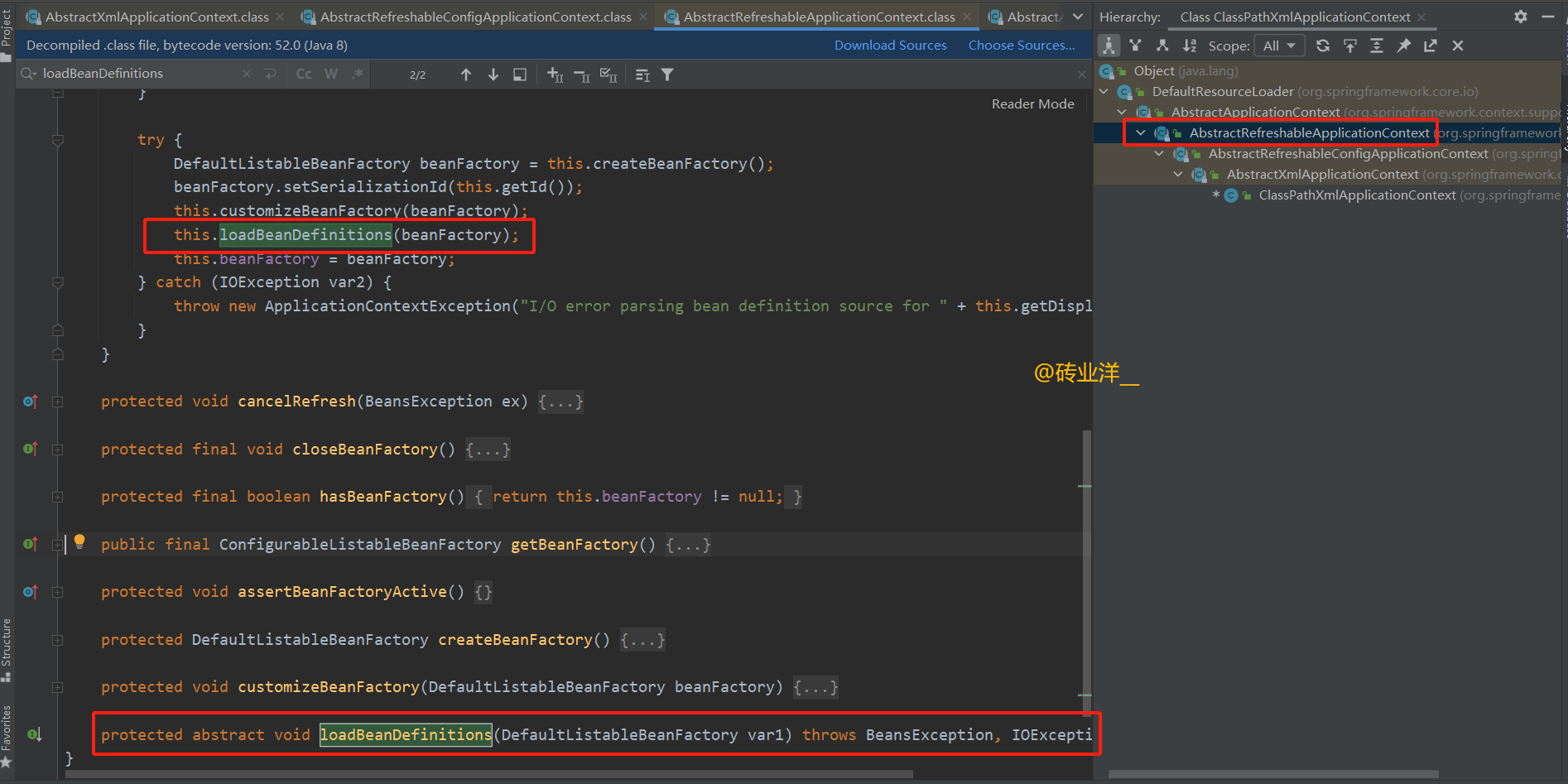1568x784 pixels.
Task: Expand folded customizeBeanFactory method body
Action: 815,687
